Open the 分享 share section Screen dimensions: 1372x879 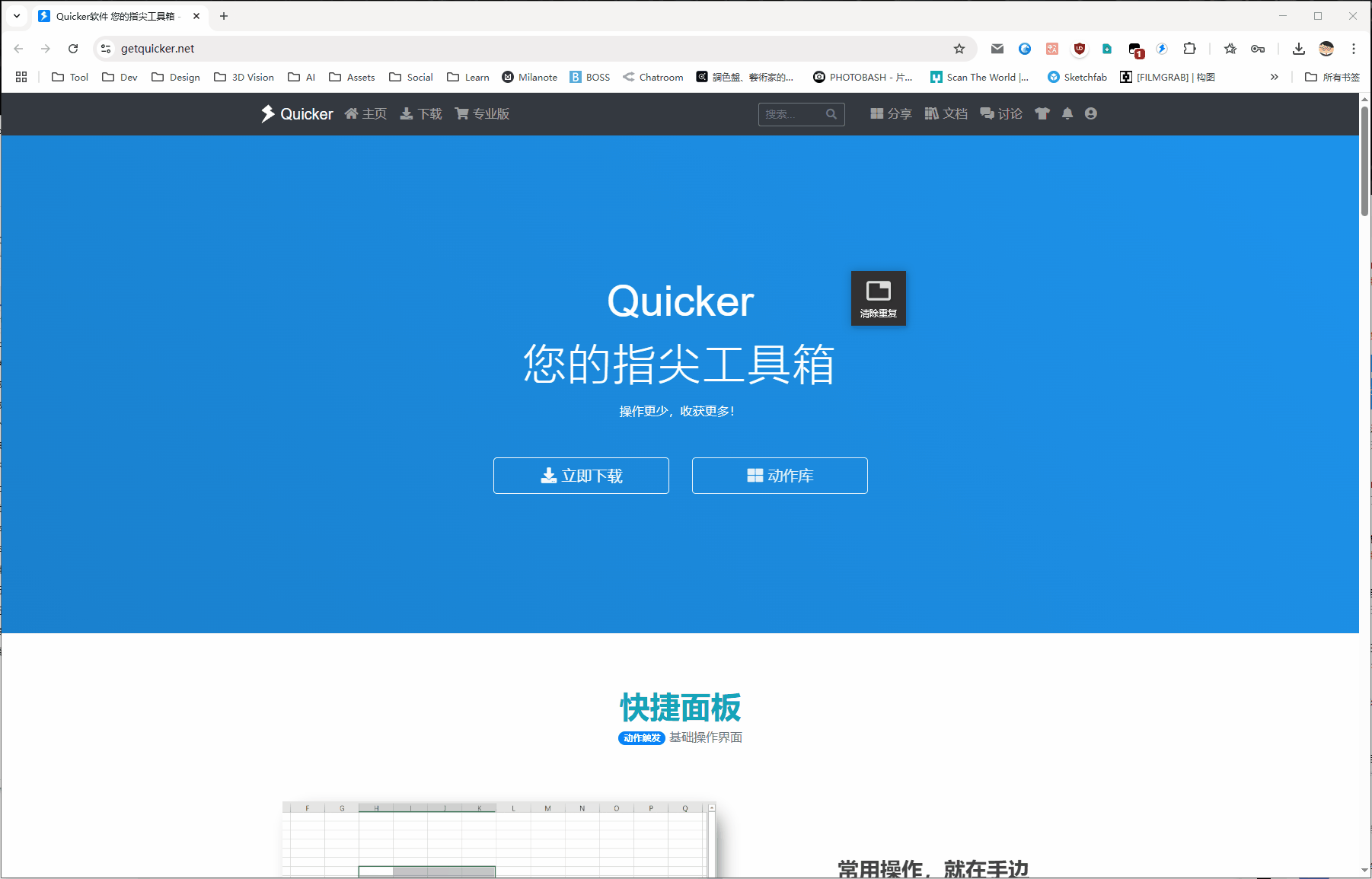[x=891, y=113]
